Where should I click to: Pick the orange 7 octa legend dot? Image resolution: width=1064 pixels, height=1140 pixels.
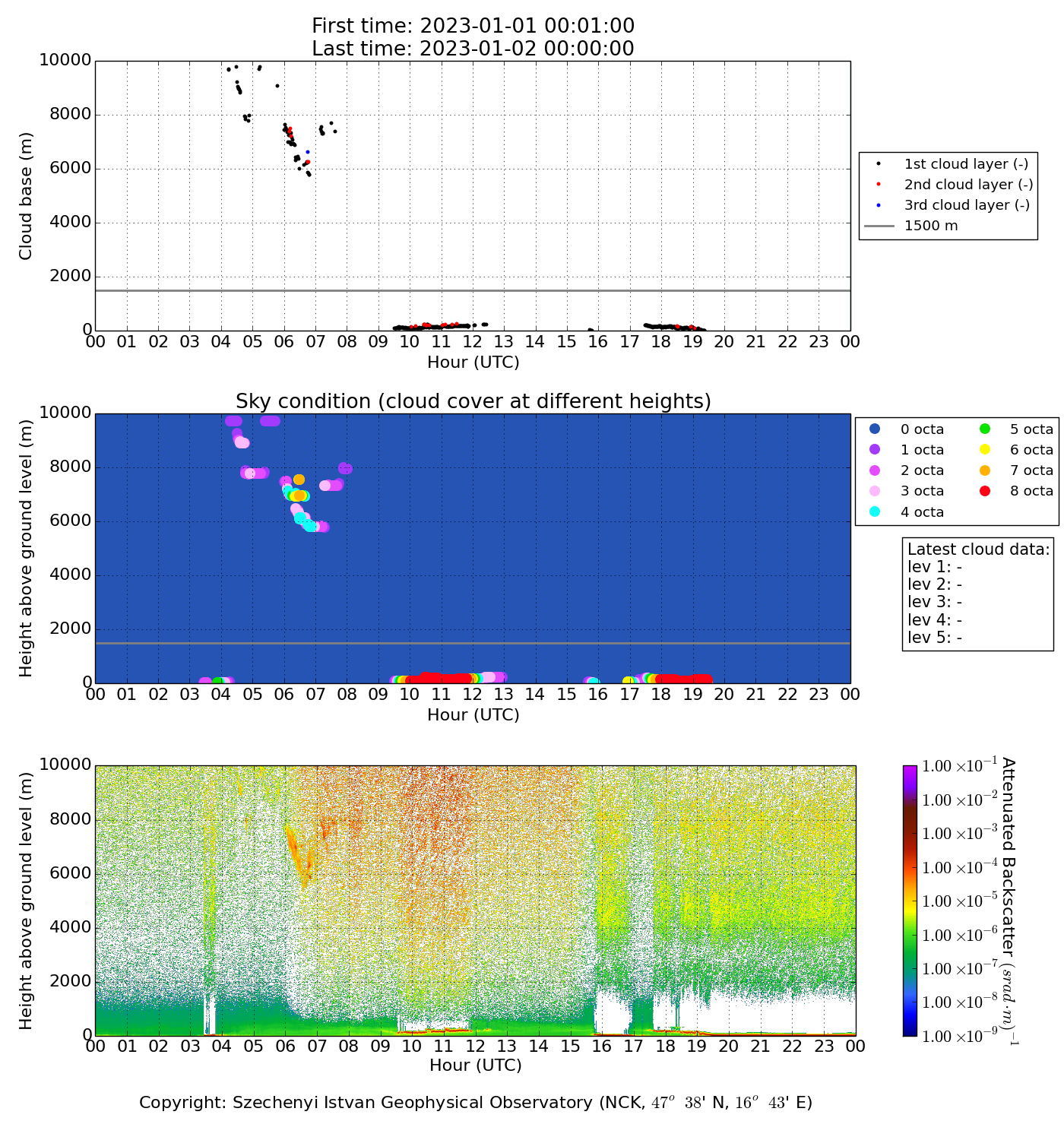pyautogui.click(x=984, y=470)
